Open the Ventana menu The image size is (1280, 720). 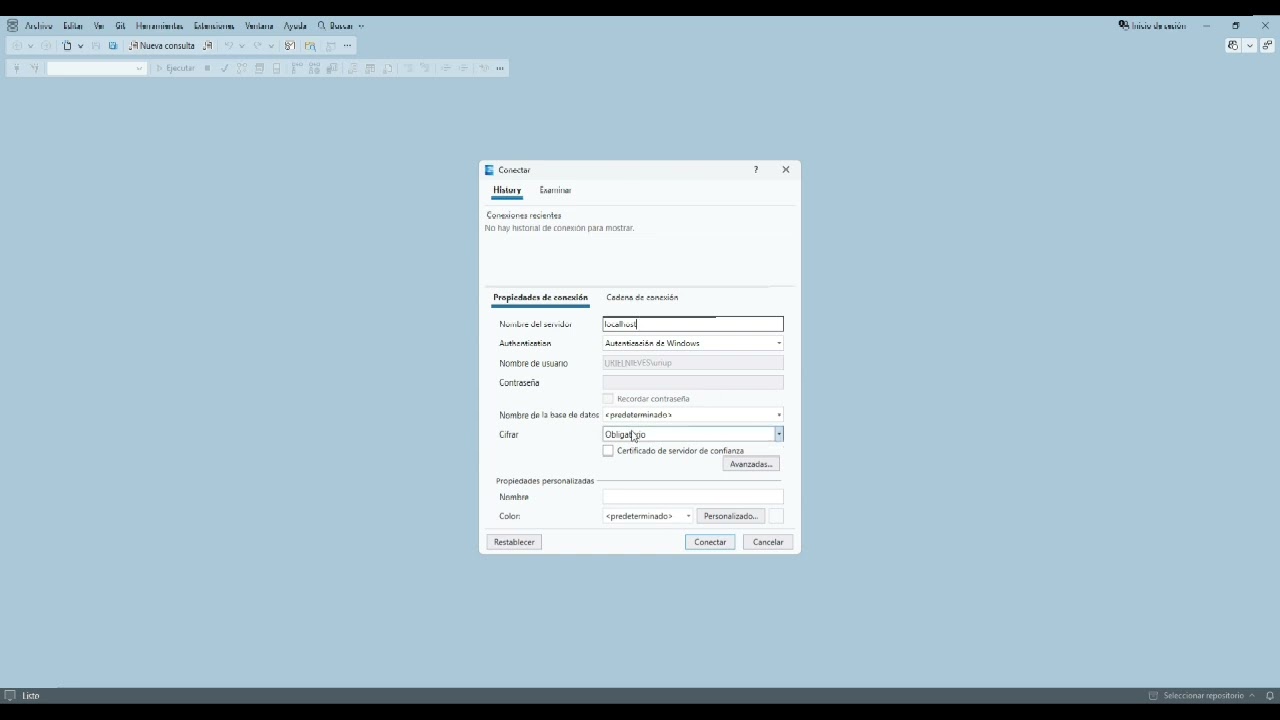(x=259, y=26)
